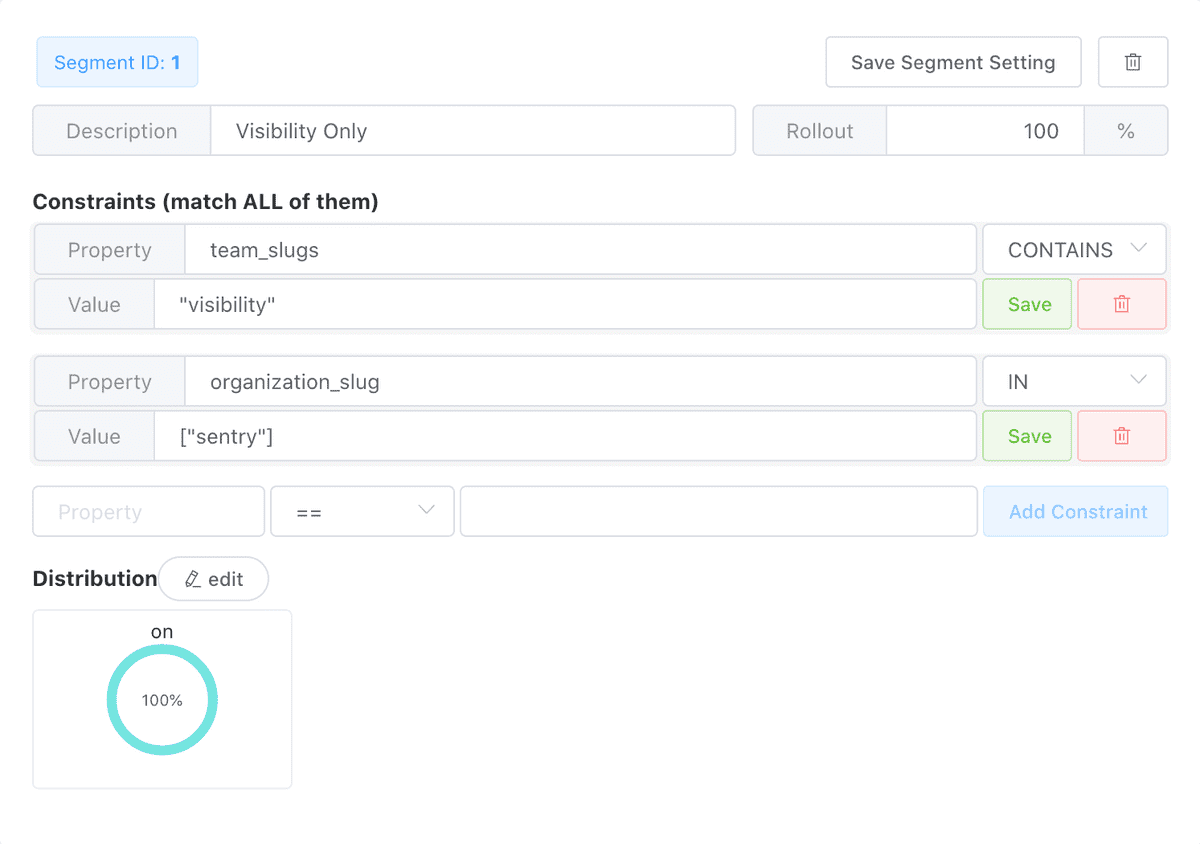Screen dimensions: 1200x844
Task: Save the ["sentry"] value constraint
Action: tap(1027, 436)
